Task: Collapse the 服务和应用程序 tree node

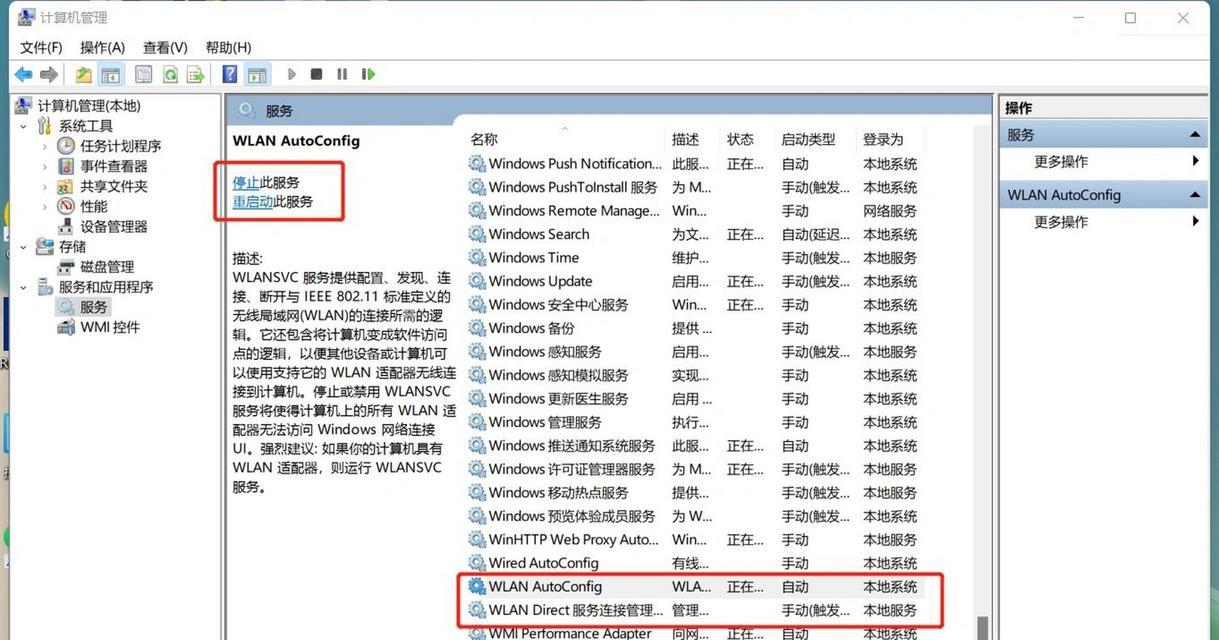Action: point(24,287)
